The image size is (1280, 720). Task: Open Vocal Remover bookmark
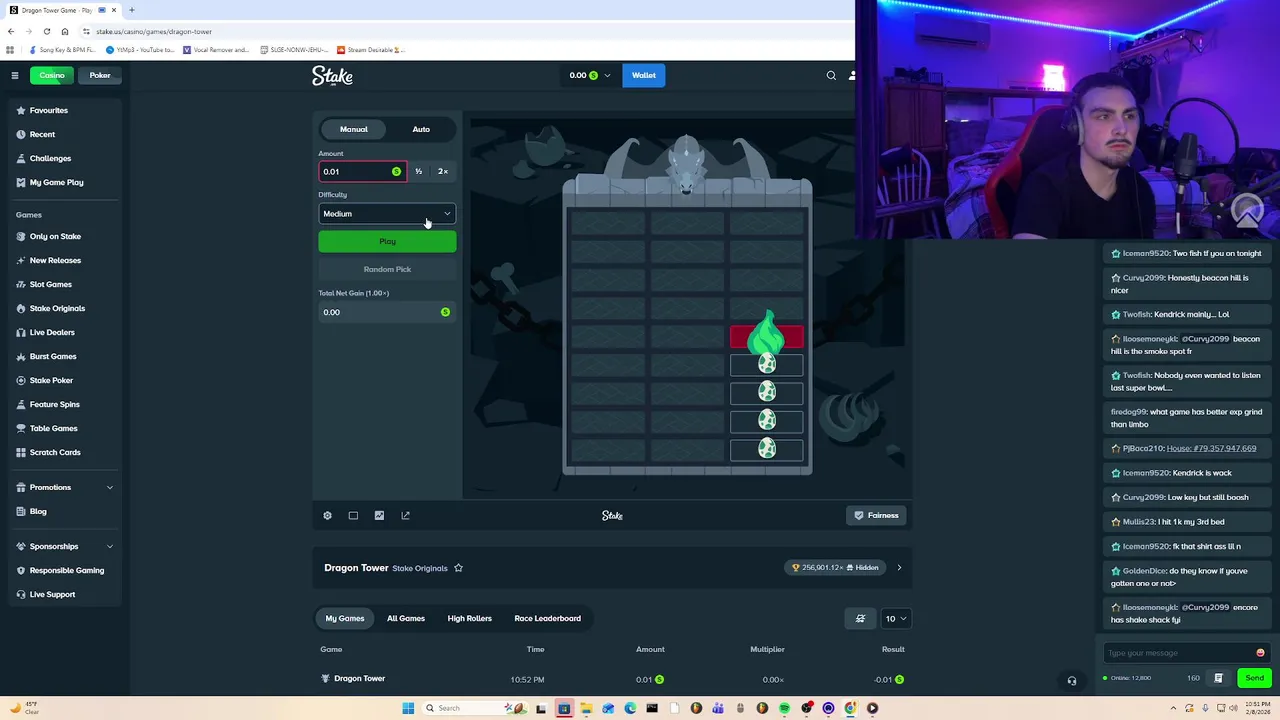(x=216, y=49)
